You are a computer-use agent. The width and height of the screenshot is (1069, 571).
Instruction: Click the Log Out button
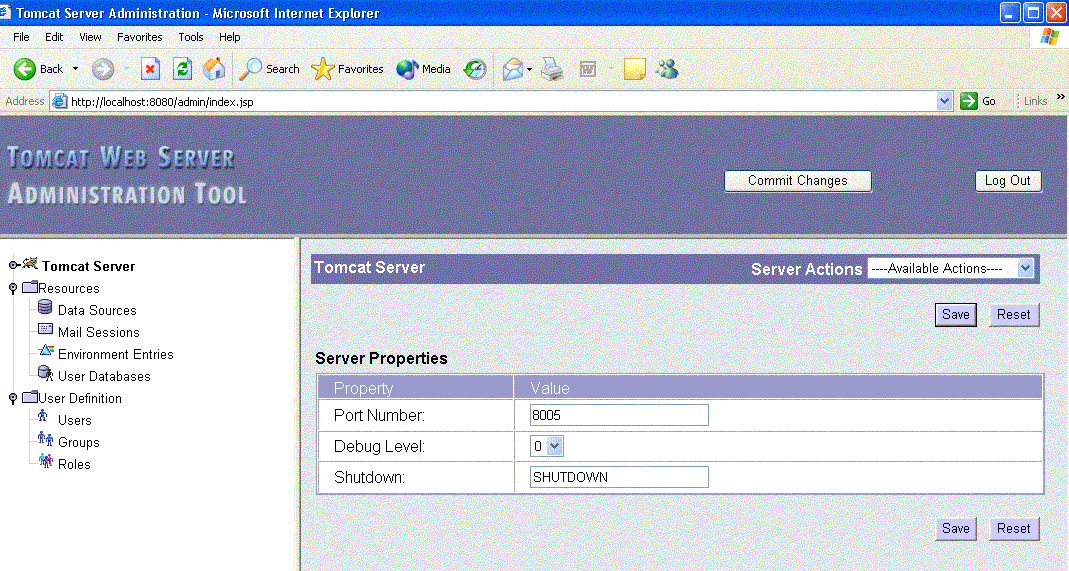click(x=1007, y=181)
